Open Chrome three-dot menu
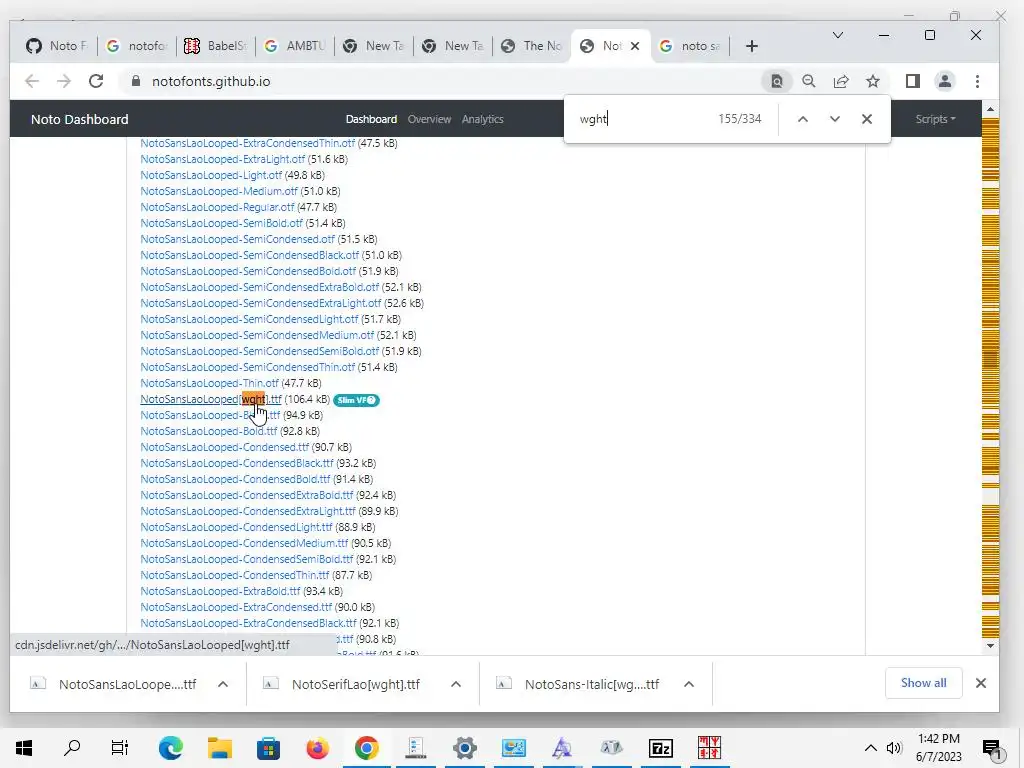Viewport: 1024px width, 768px height. tap(977, 81)
